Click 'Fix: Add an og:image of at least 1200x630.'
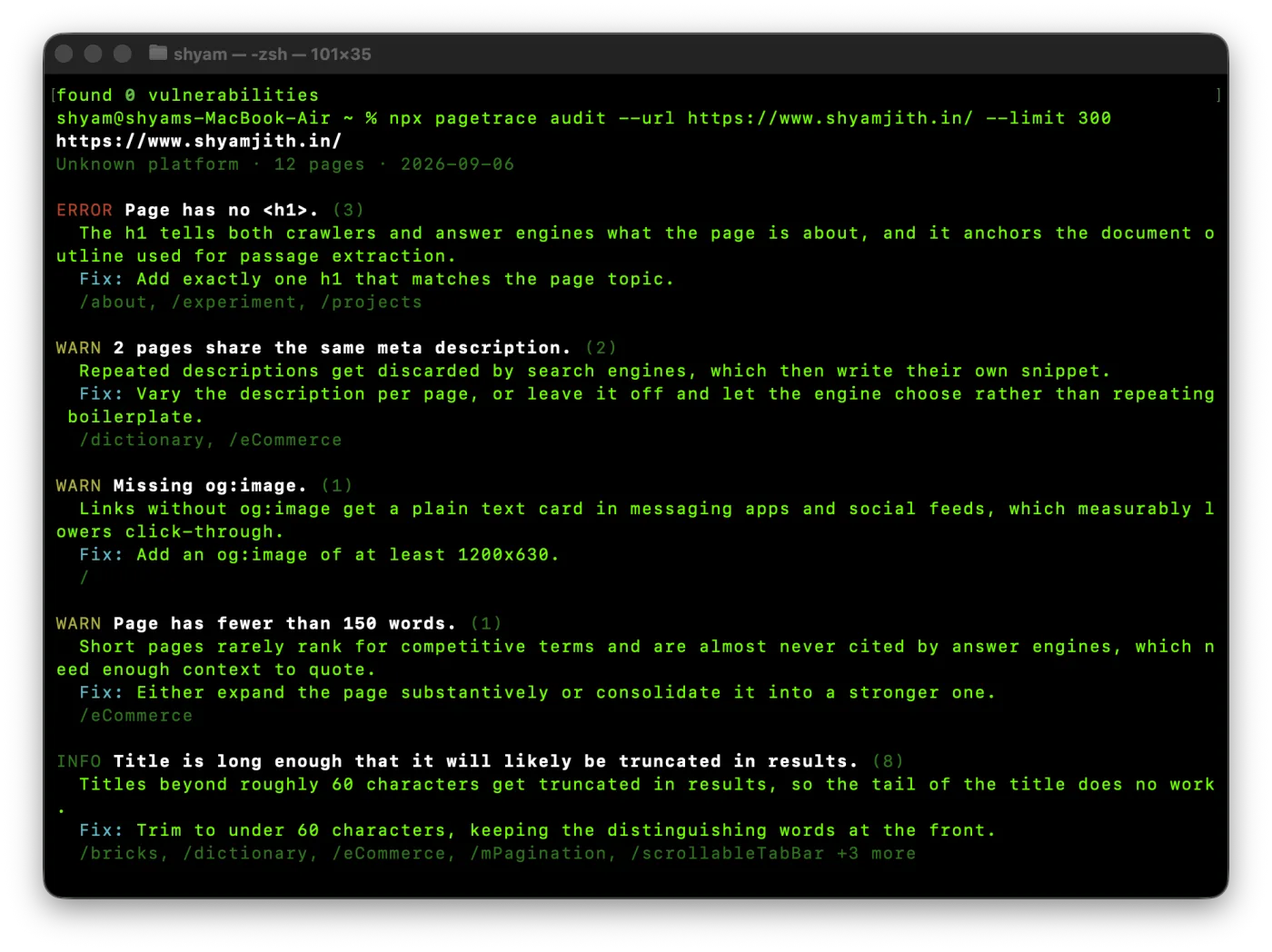1272x952 pixels. pyautogui.click(x=319, y=554)
